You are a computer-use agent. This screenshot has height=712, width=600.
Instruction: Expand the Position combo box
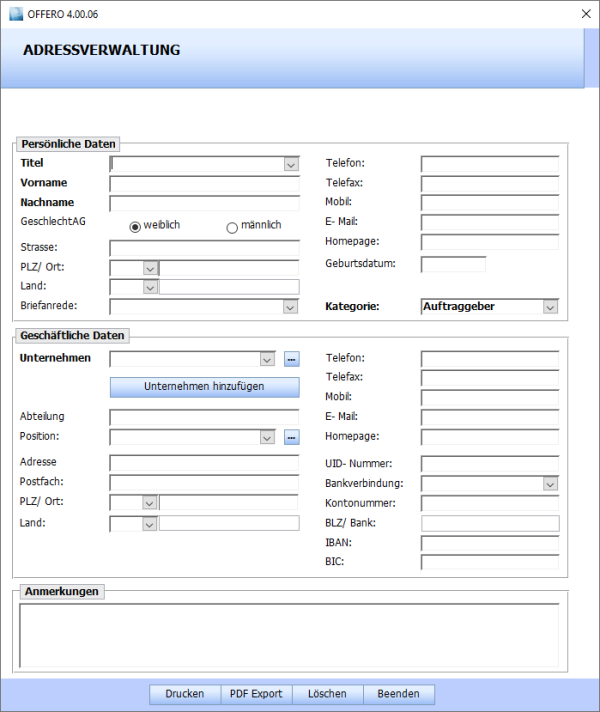pos(268,437)
